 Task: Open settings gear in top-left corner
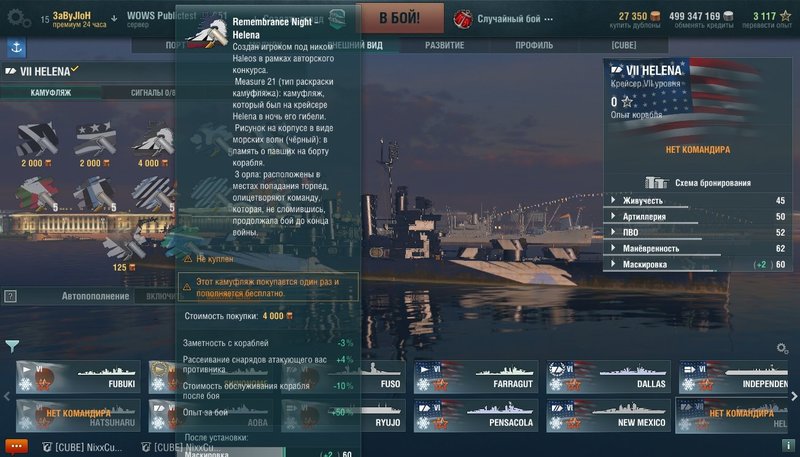[x=19, y=18]
